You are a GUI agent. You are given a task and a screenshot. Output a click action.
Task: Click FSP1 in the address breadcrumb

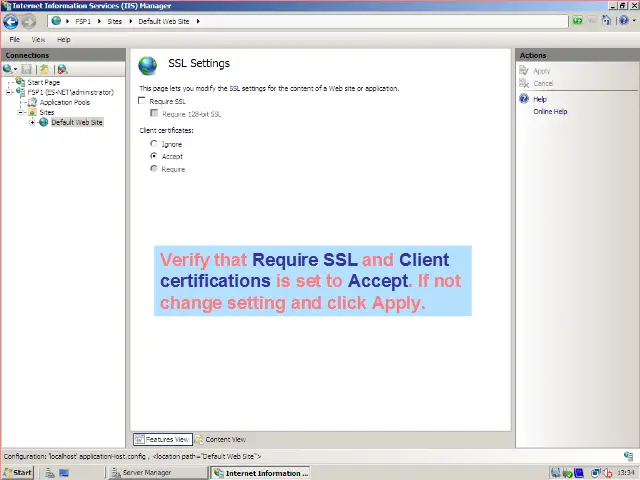point(83,21)
